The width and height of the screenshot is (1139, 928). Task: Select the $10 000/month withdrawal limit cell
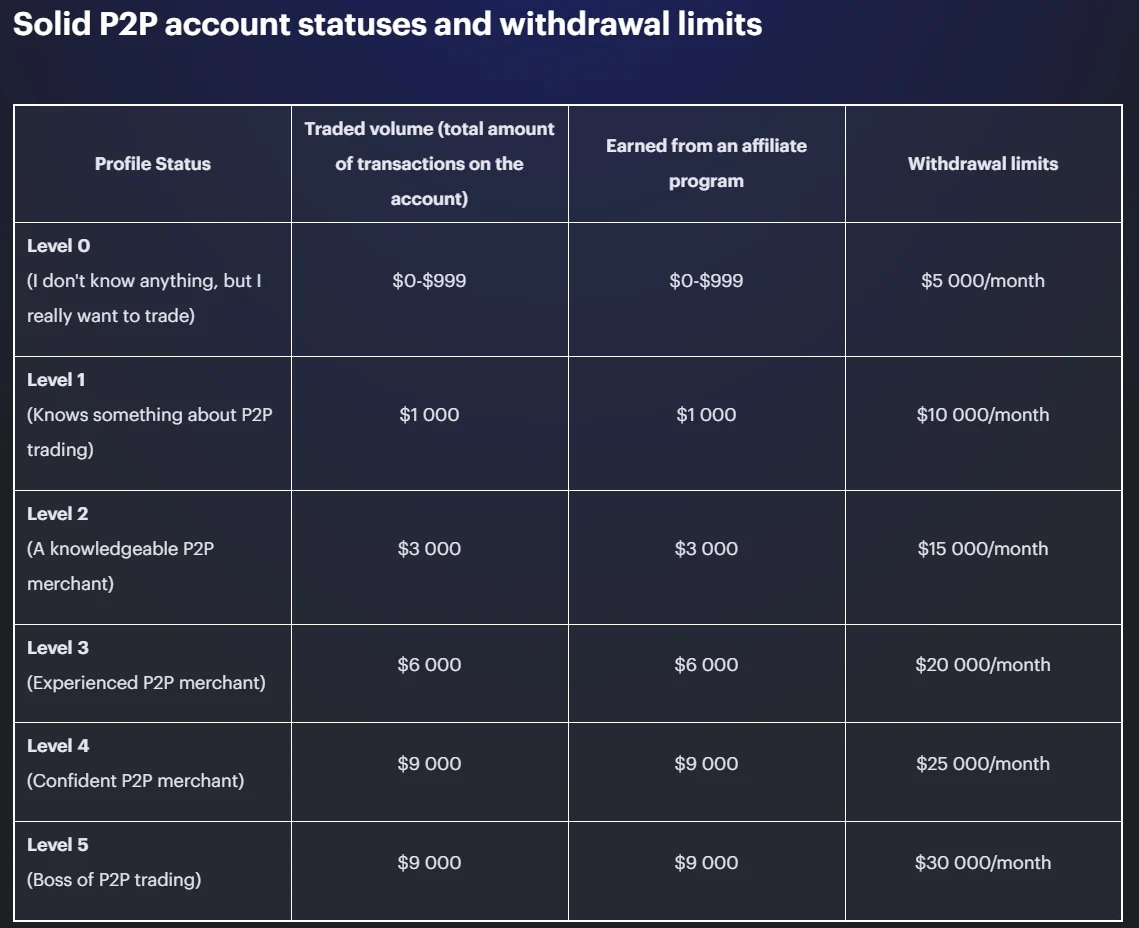(983, 415)
